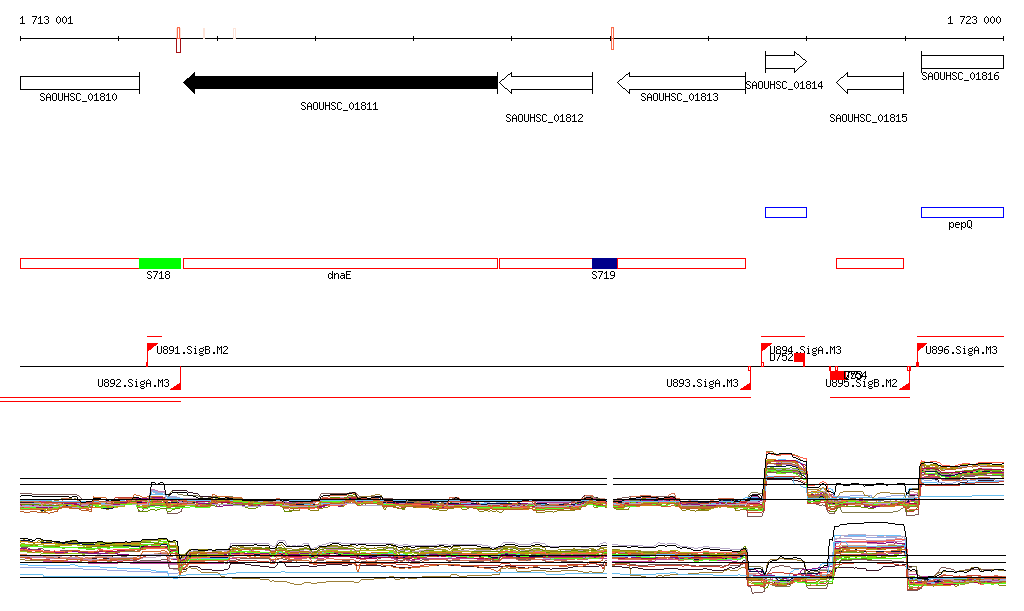Click the SAOUHSC_01810 label text

click(x=78, y=97)
